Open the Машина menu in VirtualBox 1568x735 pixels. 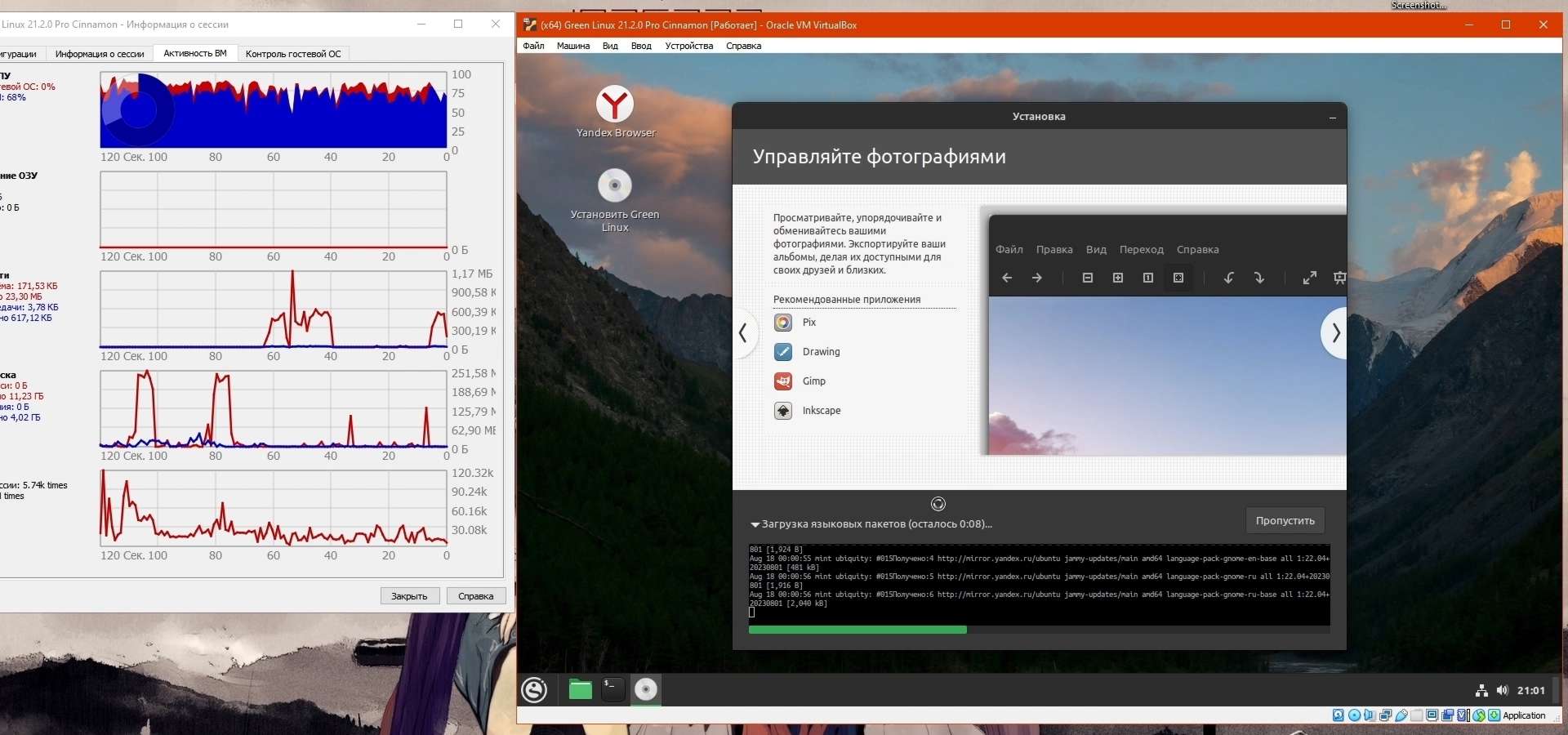click(x=573, y=46)
